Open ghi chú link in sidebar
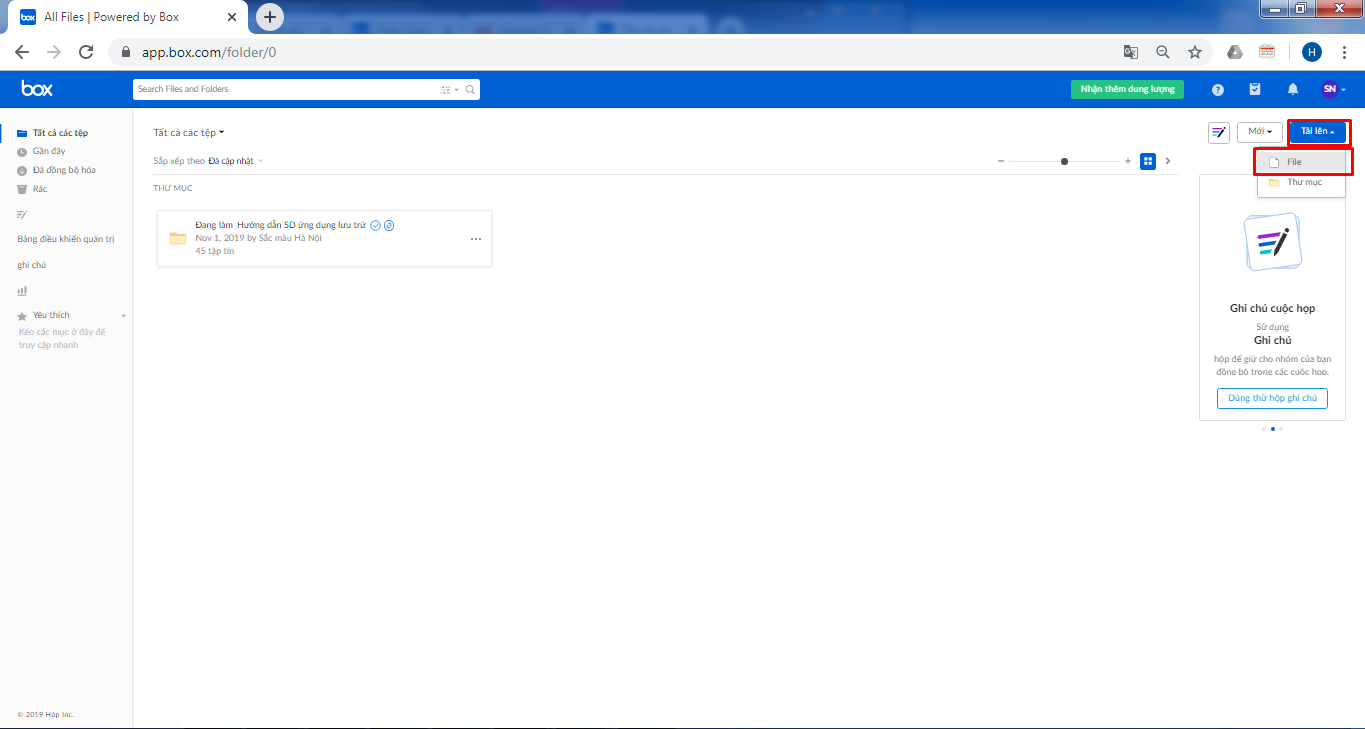Viewport: 1365px width, 729px height. [32, 265]
